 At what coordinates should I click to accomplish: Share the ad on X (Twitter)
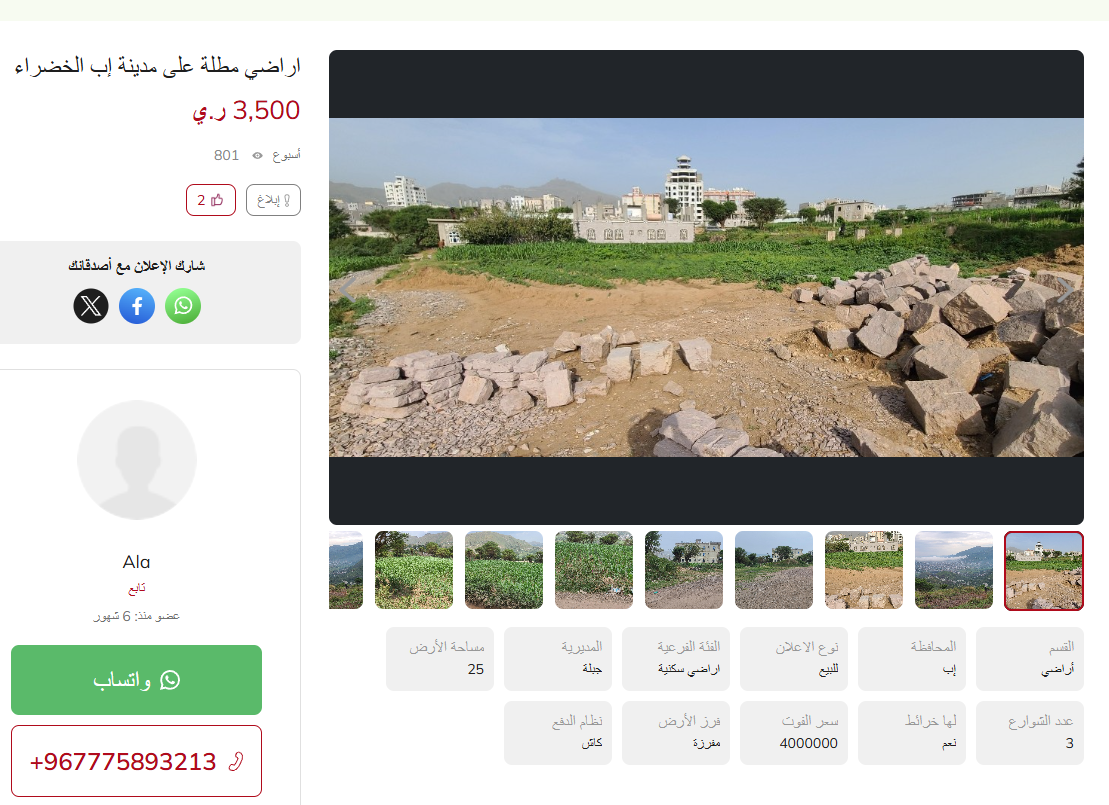(91, 306)
